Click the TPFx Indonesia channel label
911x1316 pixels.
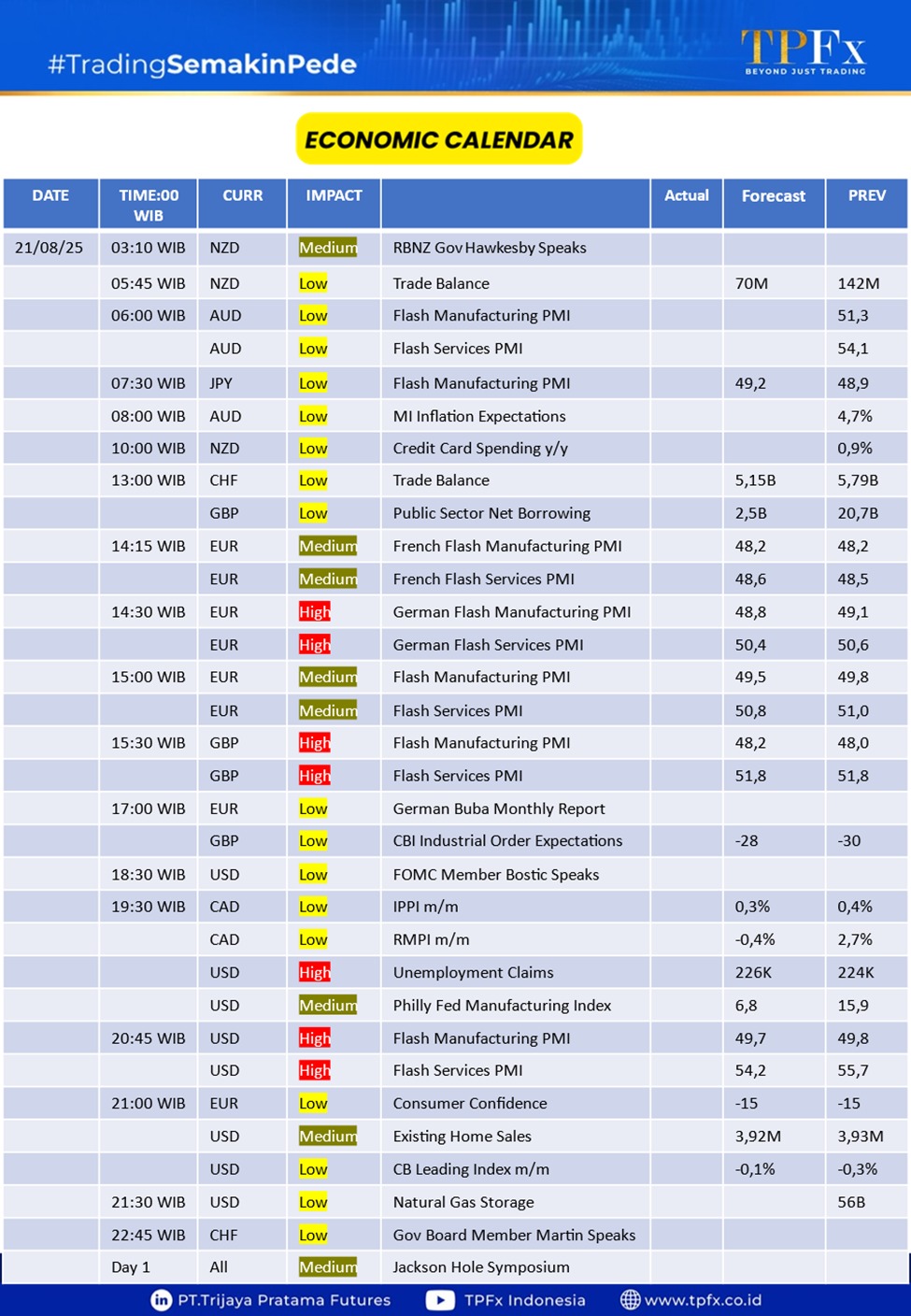pyautogui.click(x=524, y=1300)
